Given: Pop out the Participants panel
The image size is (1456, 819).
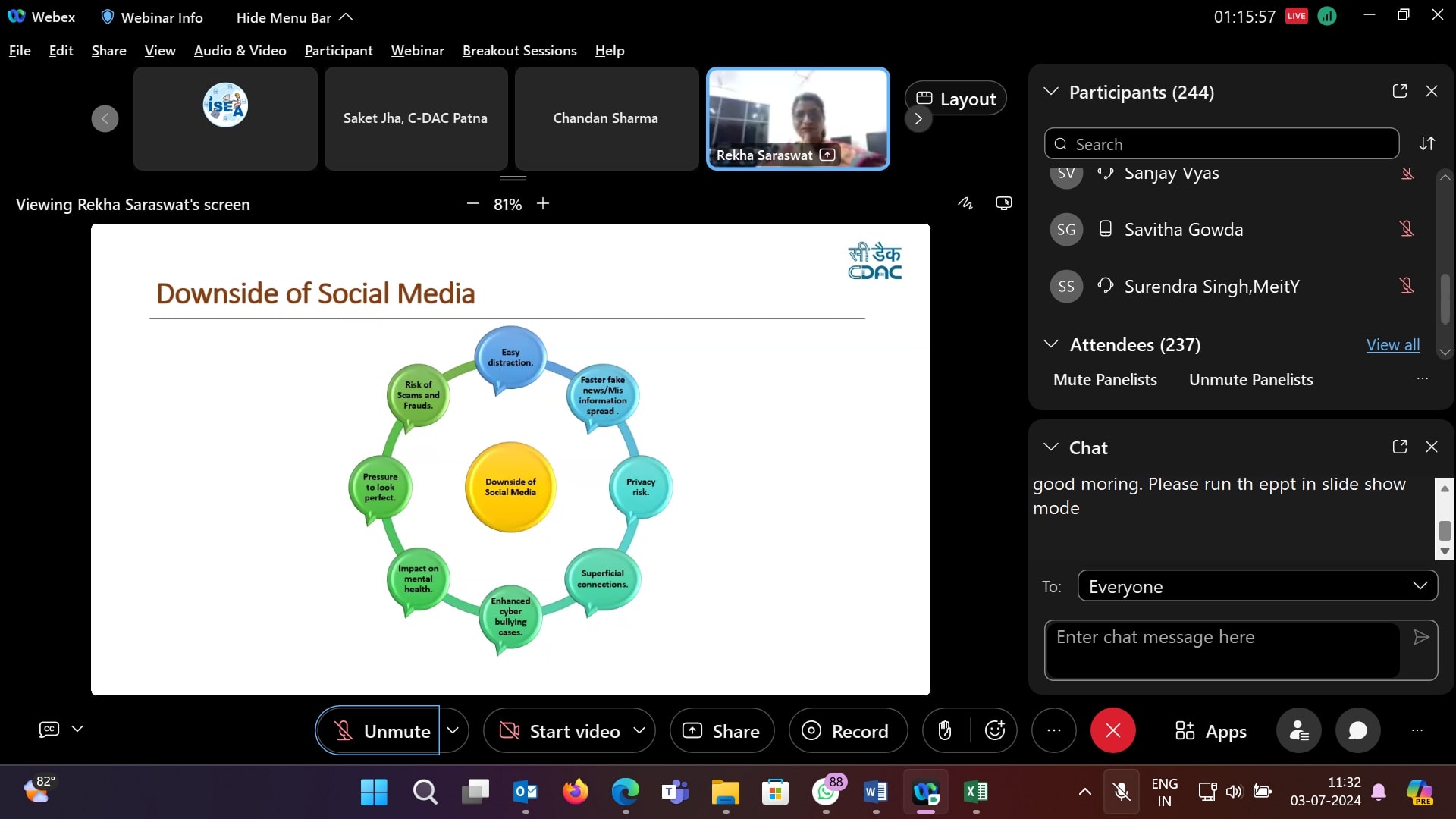Looking at the screenshot, I should coord(1400,92).
